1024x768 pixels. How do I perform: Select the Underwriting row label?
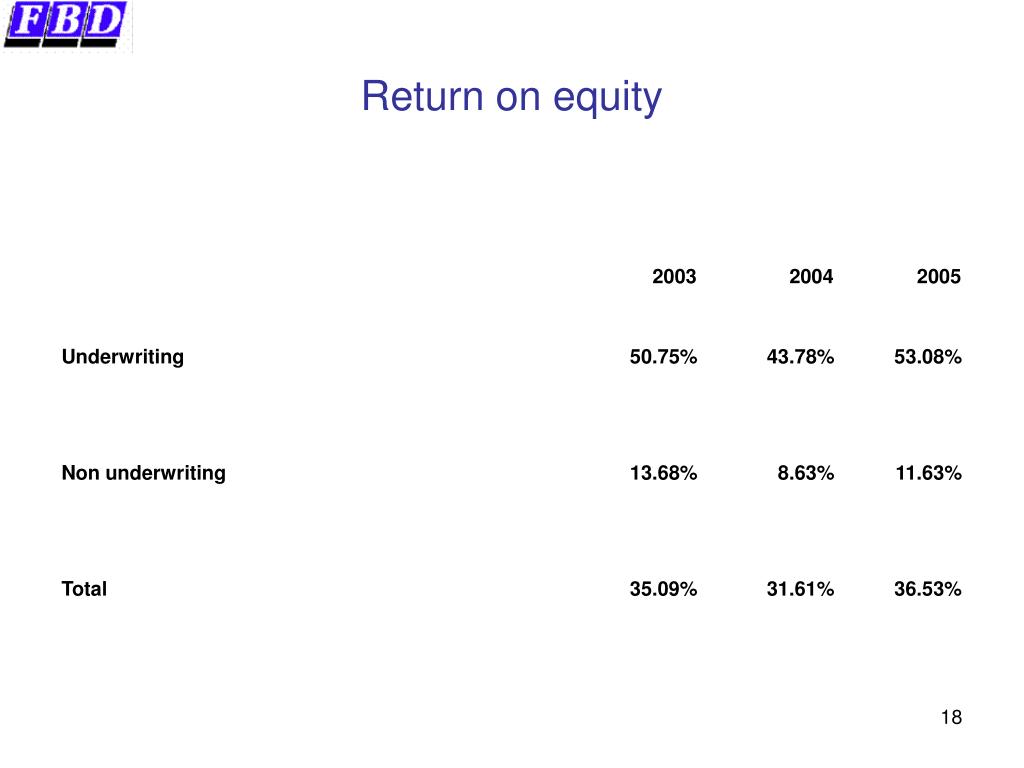[123, 357]
